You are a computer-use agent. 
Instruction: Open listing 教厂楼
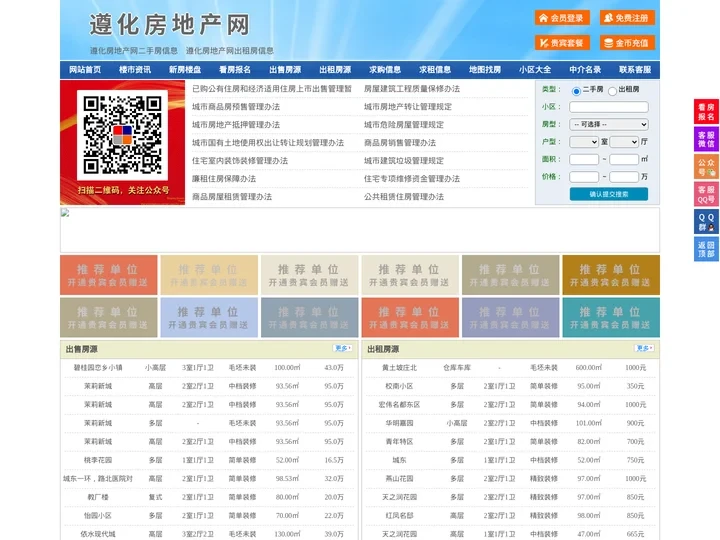98,497
